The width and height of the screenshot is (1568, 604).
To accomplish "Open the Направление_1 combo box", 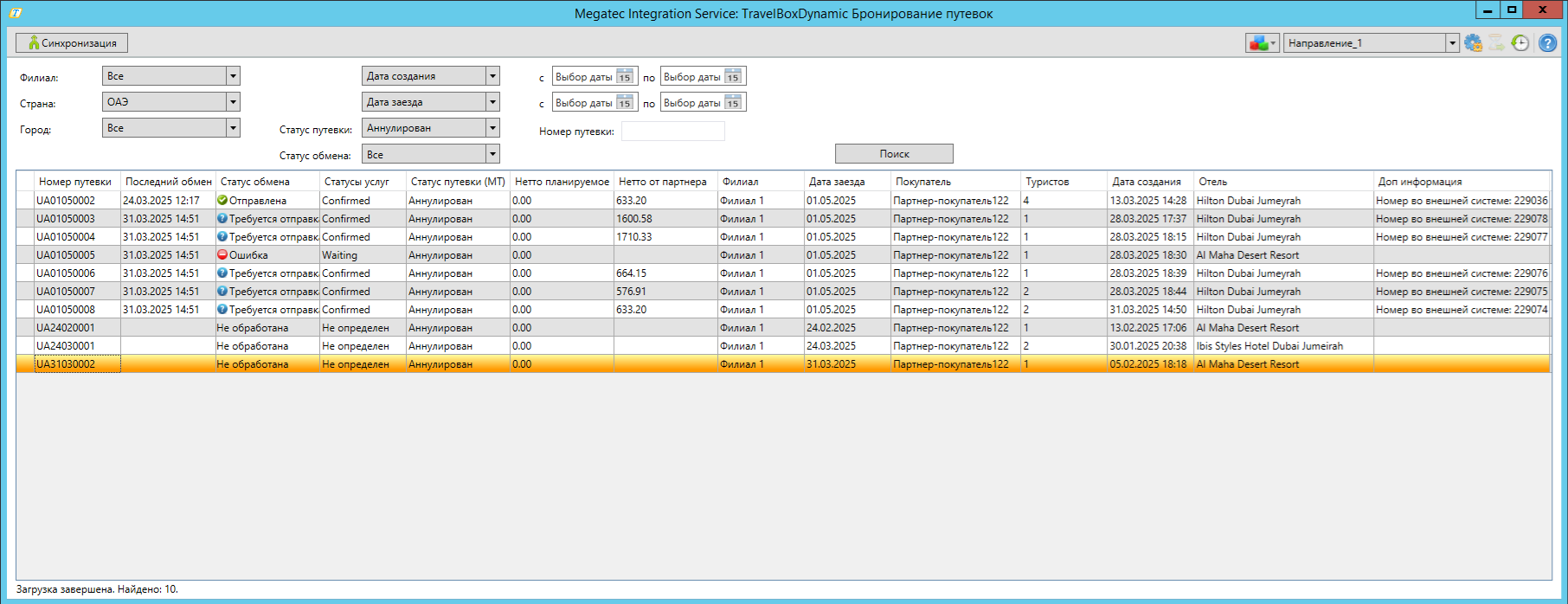I will [x=1452, y=43].
